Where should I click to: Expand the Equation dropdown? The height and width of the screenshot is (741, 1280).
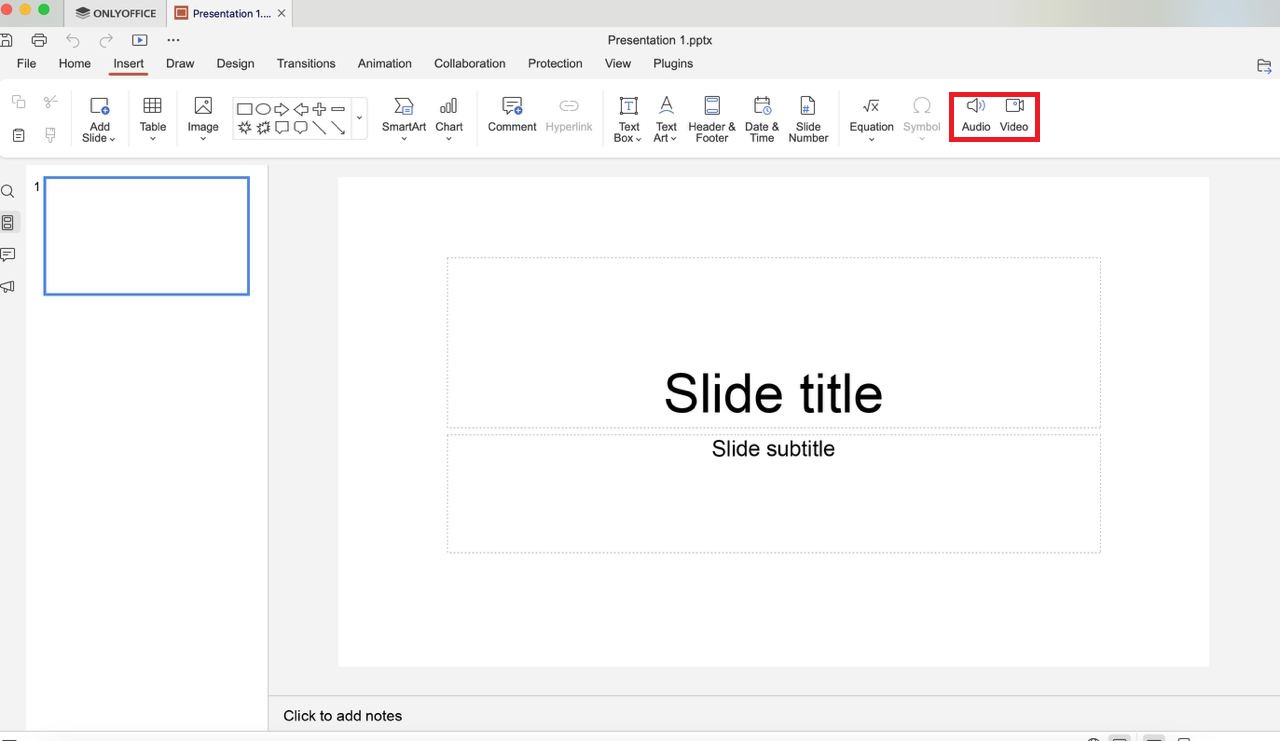coord(871,118)
